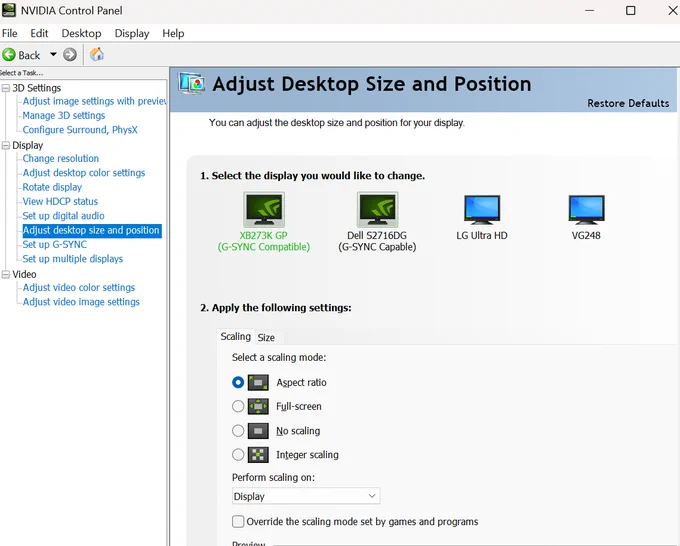Click the No scaling mode icon
680x546 pixels.
[x=258, y=431]
